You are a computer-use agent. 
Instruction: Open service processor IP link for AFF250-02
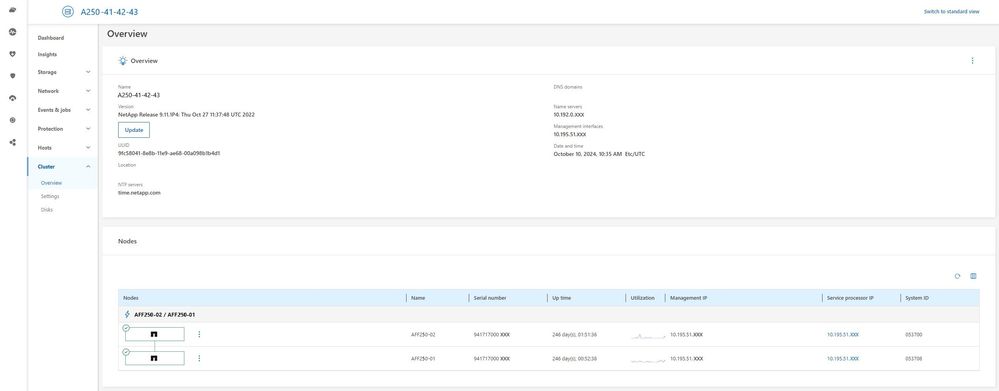[842, 334]
